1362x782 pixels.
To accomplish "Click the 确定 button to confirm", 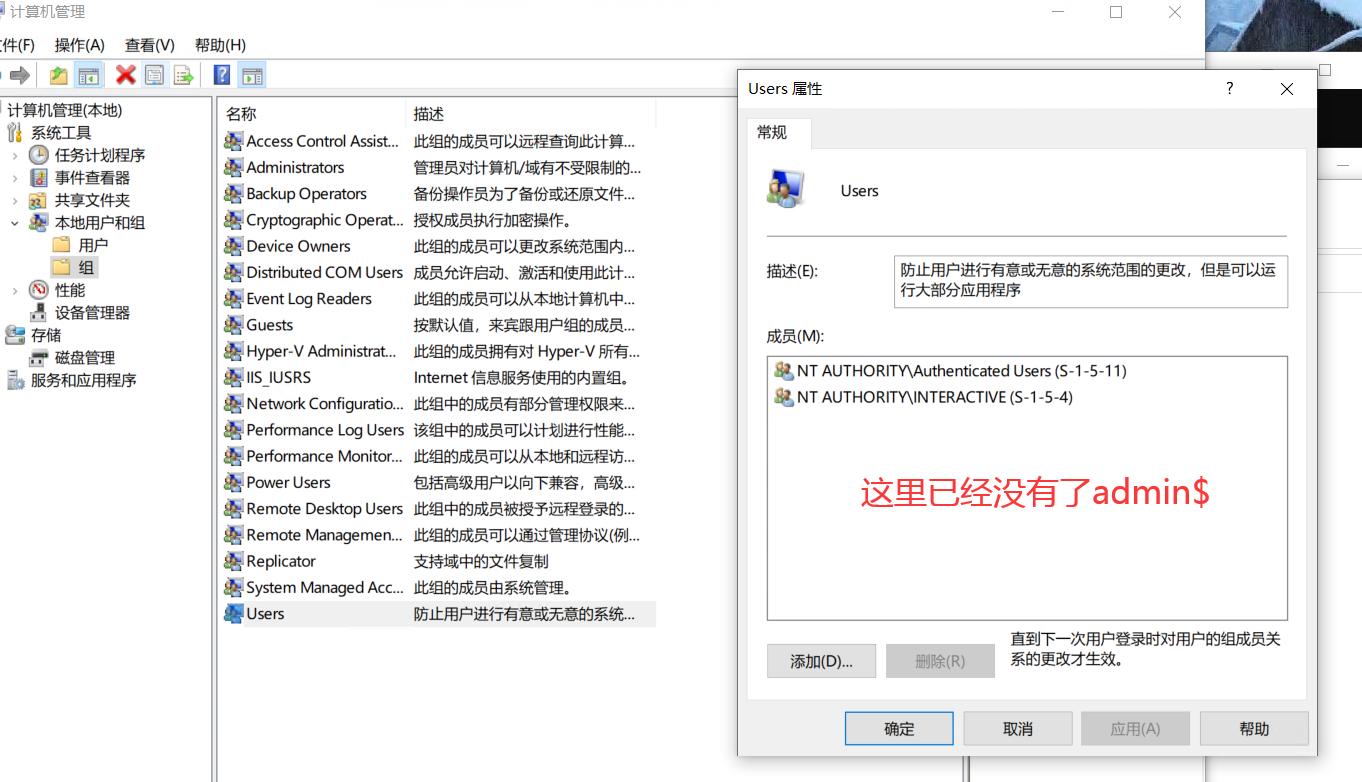I will (897, 728).
